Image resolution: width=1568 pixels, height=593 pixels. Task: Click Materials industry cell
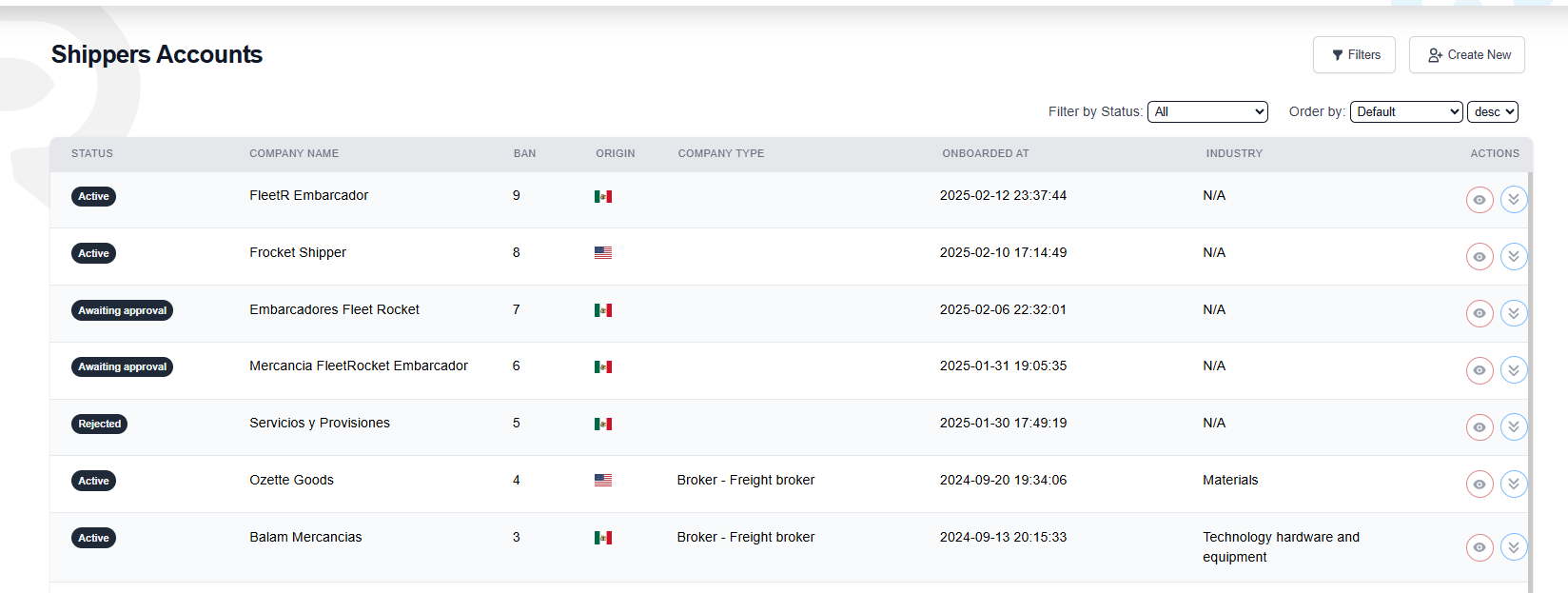pos(1230,480)
